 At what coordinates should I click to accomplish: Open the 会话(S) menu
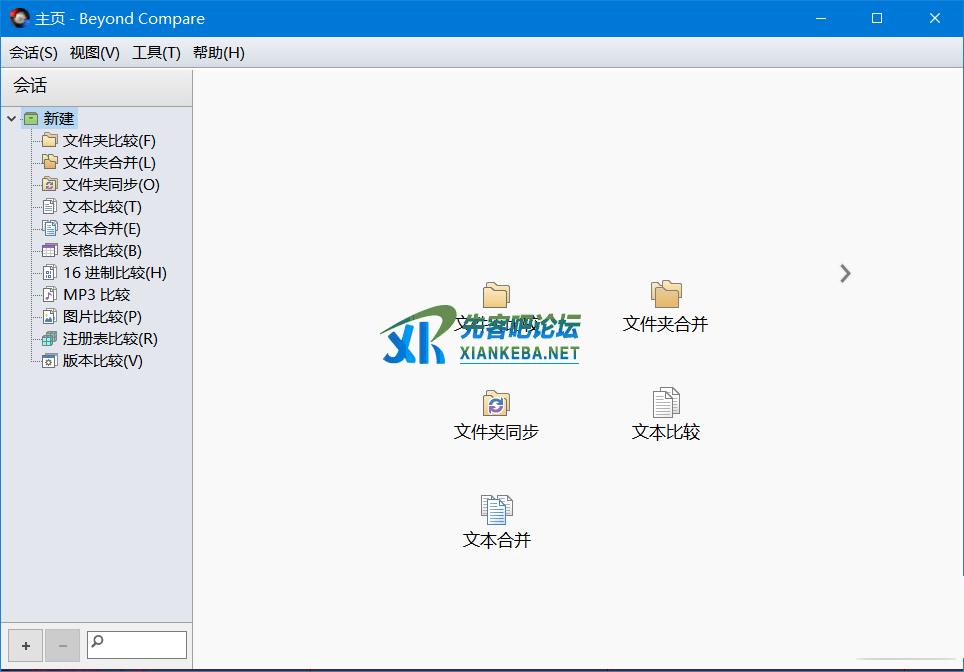pos(33,53)
